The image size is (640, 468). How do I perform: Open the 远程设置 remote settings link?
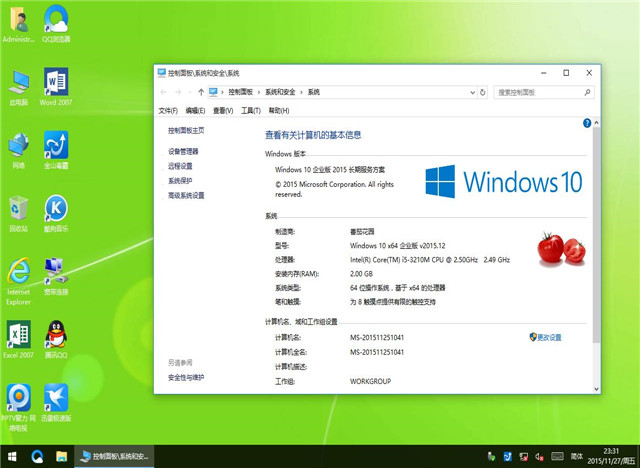pyautogui.click(x=180, y=166)
